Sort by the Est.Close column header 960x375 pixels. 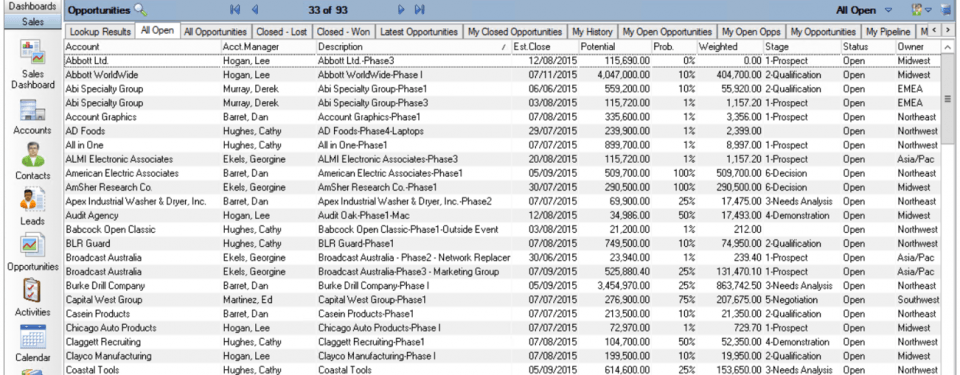[x=545, y=47]
